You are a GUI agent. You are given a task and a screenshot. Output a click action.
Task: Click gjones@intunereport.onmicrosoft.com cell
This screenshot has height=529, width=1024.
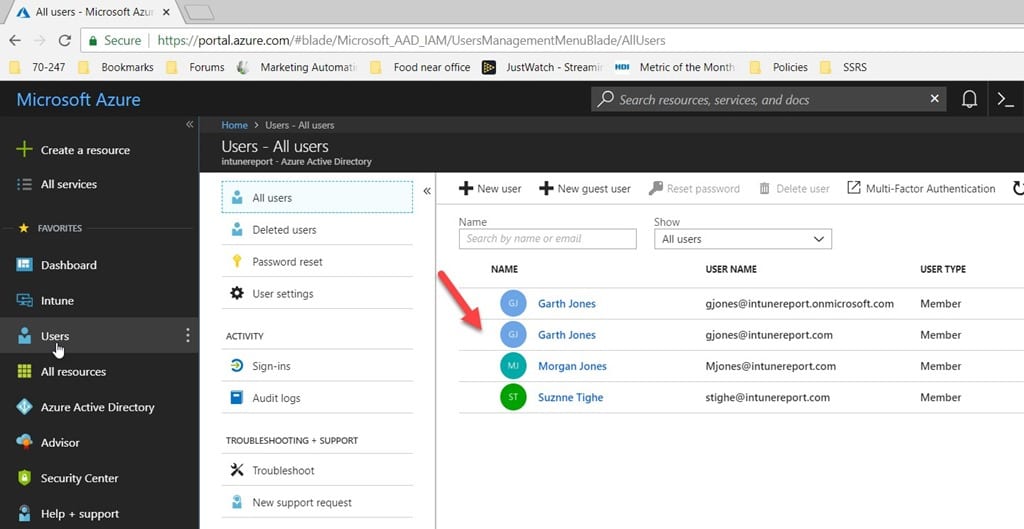799,304
